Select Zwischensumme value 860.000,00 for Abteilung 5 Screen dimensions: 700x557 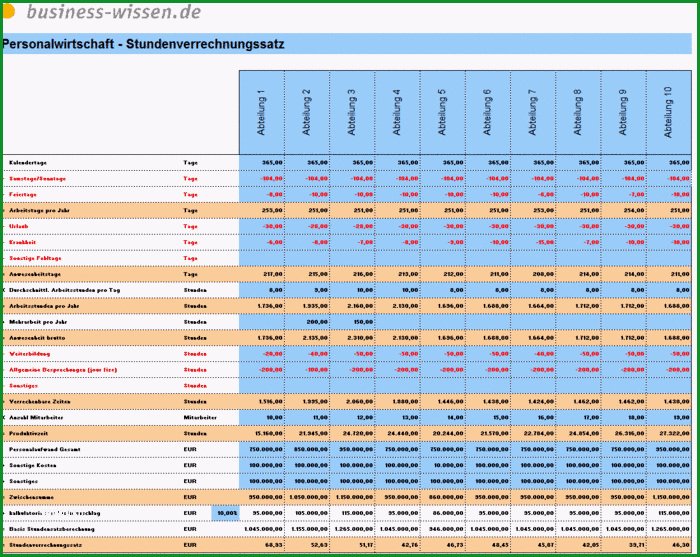click(443, 497)
